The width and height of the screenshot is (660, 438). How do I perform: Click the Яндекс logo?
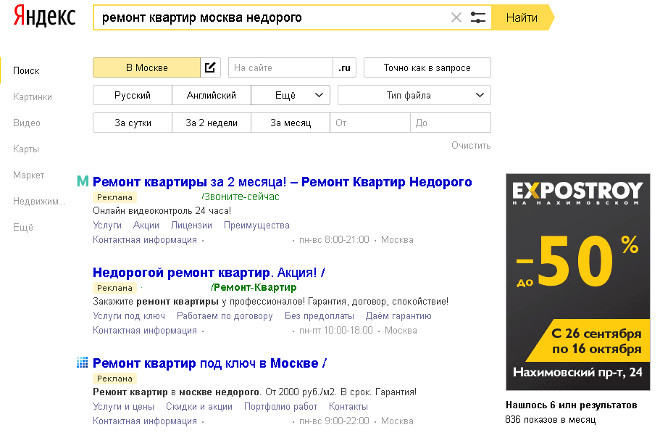click(45, 17)
